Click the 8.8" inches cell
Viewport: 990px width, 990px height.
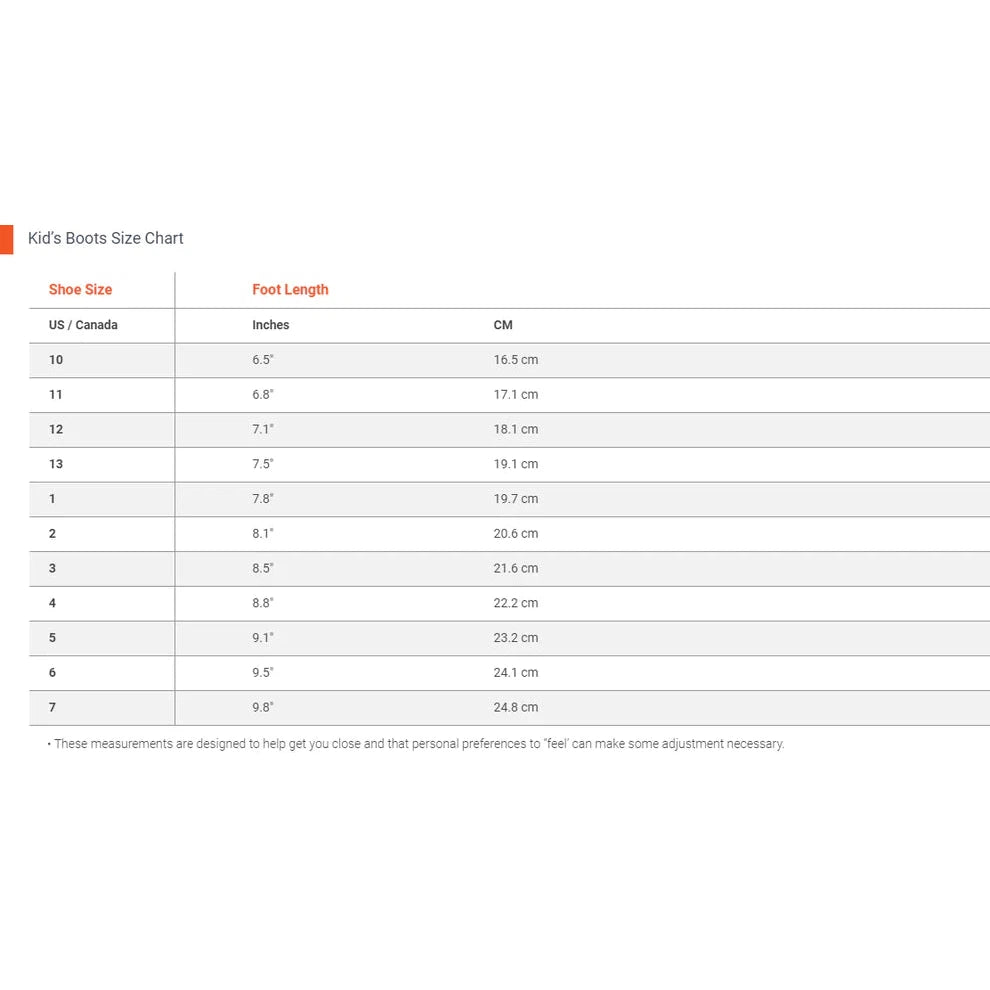262,603
